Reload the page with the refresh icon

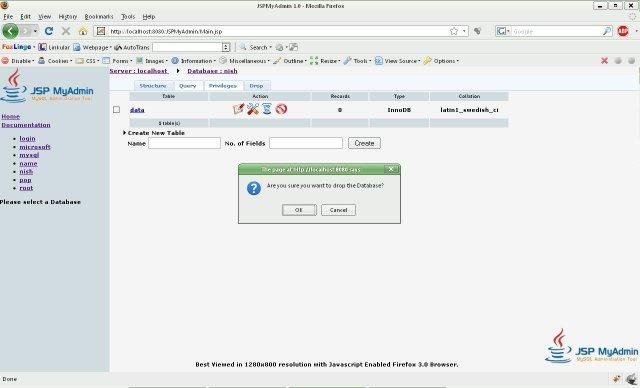point(49,31)
